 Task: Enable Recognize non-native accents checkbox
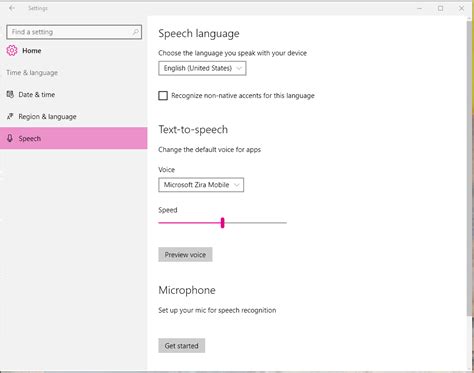click(163, 96)
